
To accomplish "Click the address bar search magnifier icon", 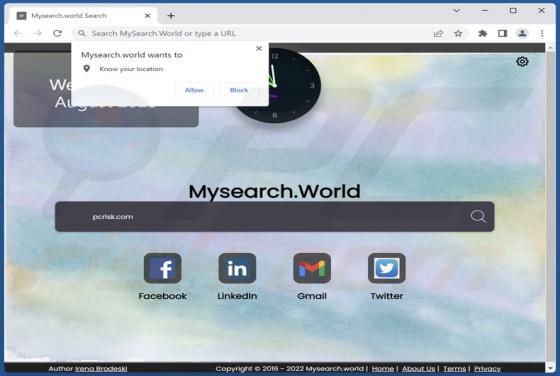I will [x=82, y=33].
